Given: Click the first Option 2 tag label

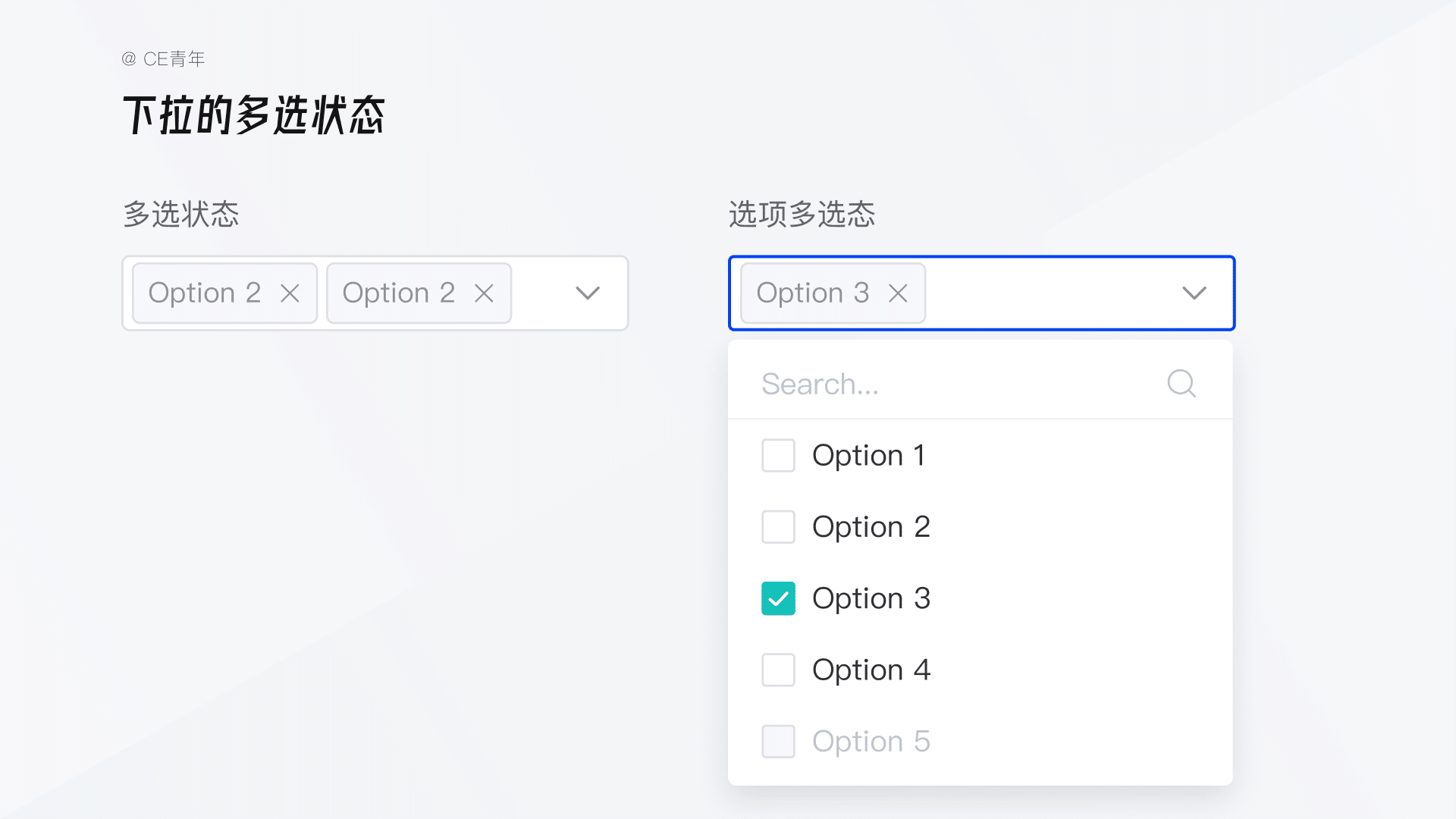Looking at the screenshot, I should click(x=204, y=293).
